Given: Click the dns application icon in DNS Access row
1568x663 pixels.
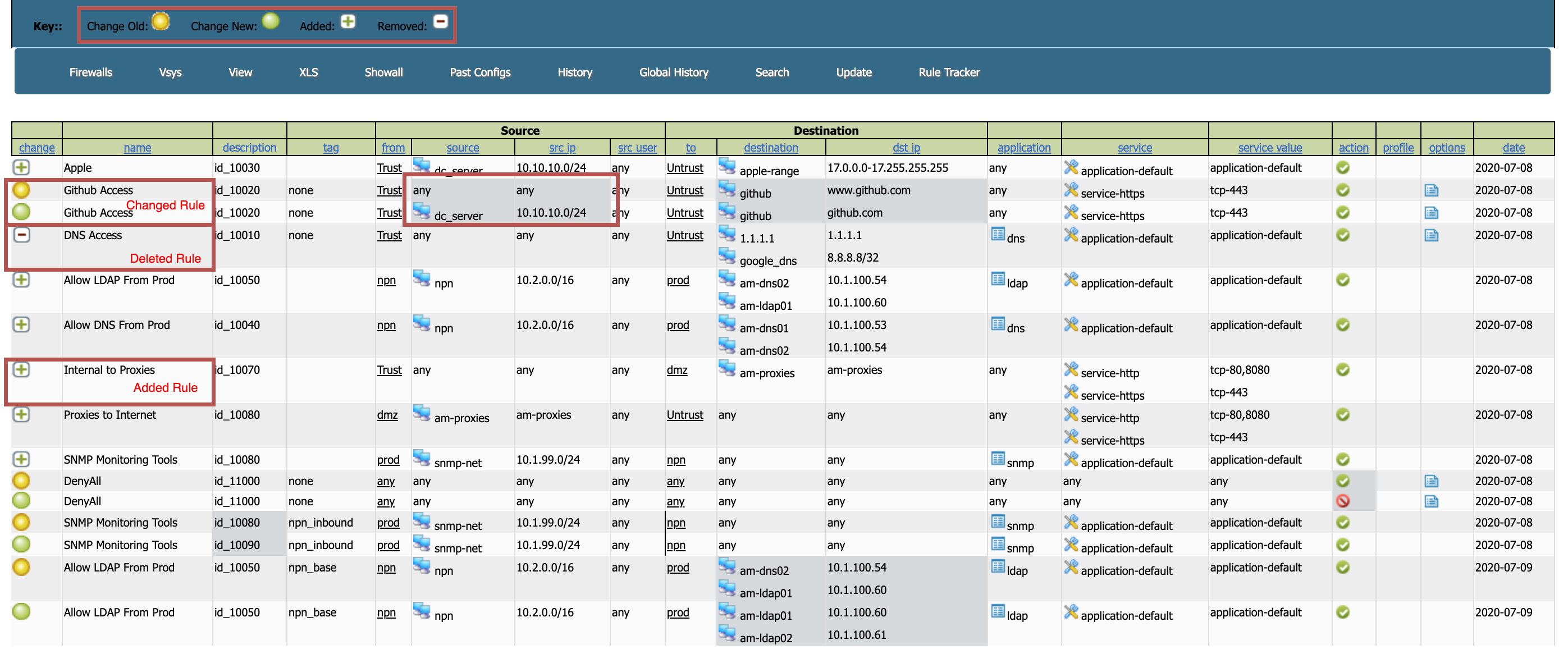Looking at the screenshot, I should coord(997,235).
